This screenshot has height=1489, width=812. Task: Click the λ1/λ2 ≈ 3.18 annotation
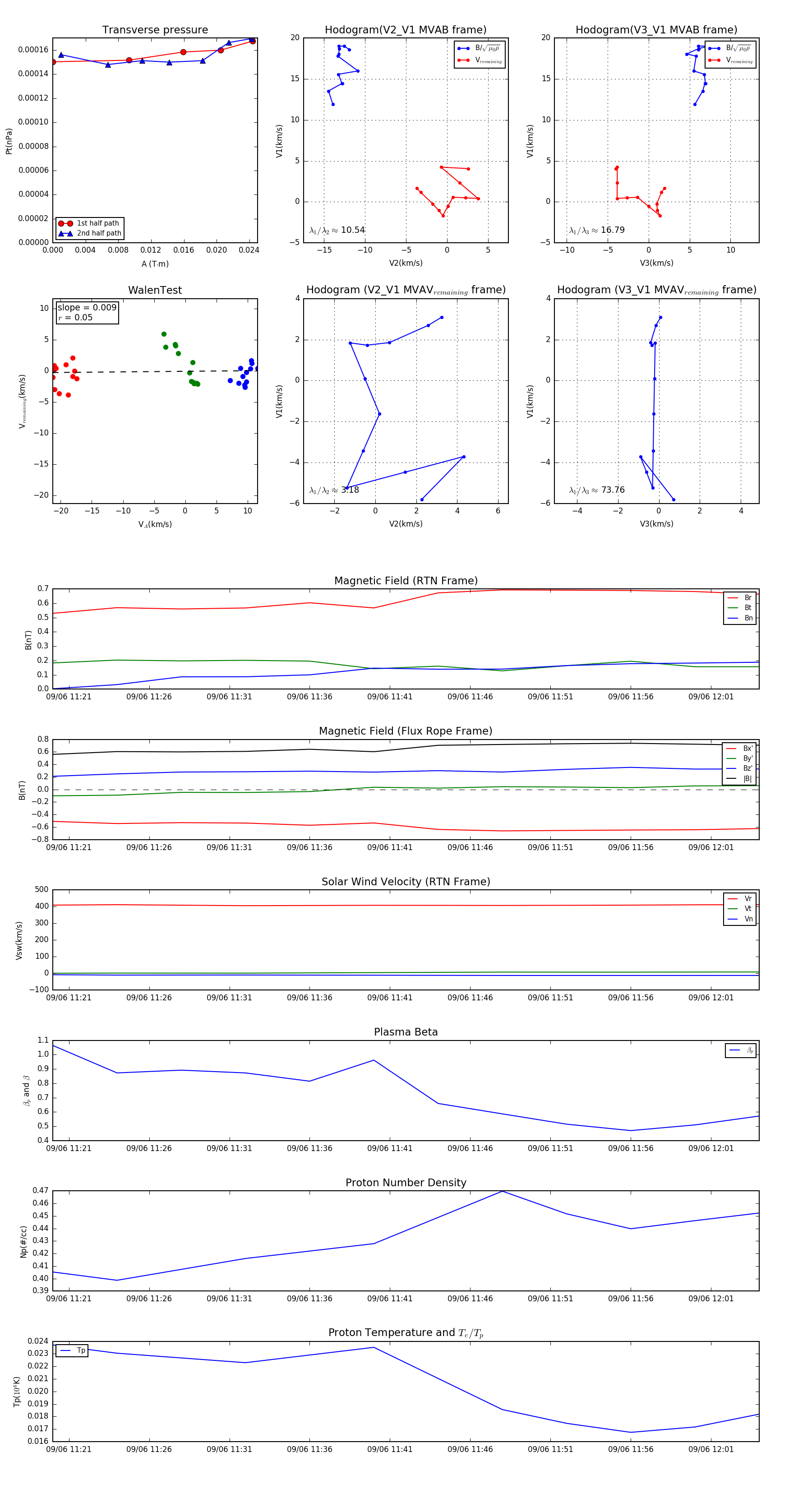(334, 490)
